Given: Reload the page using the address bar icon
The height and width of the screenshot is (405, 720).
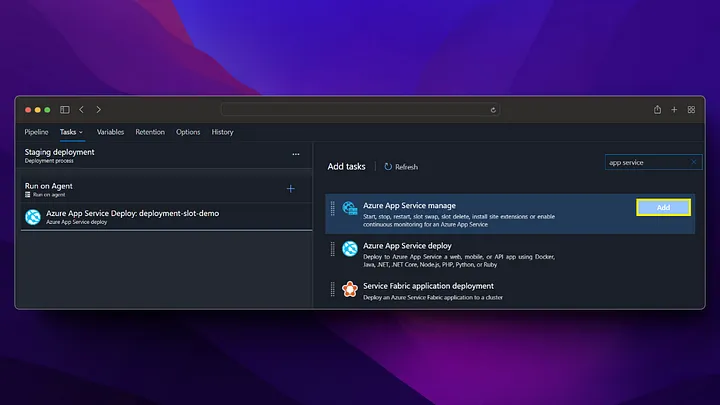Looking at the screenshot, I should coord(493,110).
